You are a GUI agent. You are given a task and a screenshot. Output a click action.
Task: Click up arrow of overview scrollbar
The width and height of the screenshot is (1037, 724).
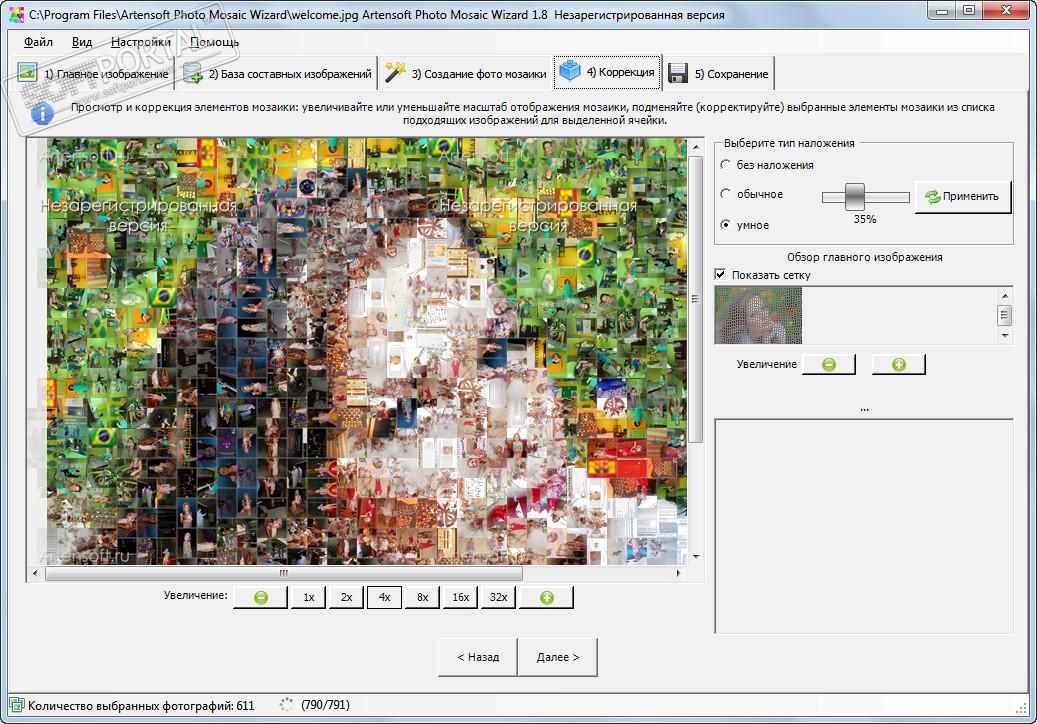[1005, 296]
